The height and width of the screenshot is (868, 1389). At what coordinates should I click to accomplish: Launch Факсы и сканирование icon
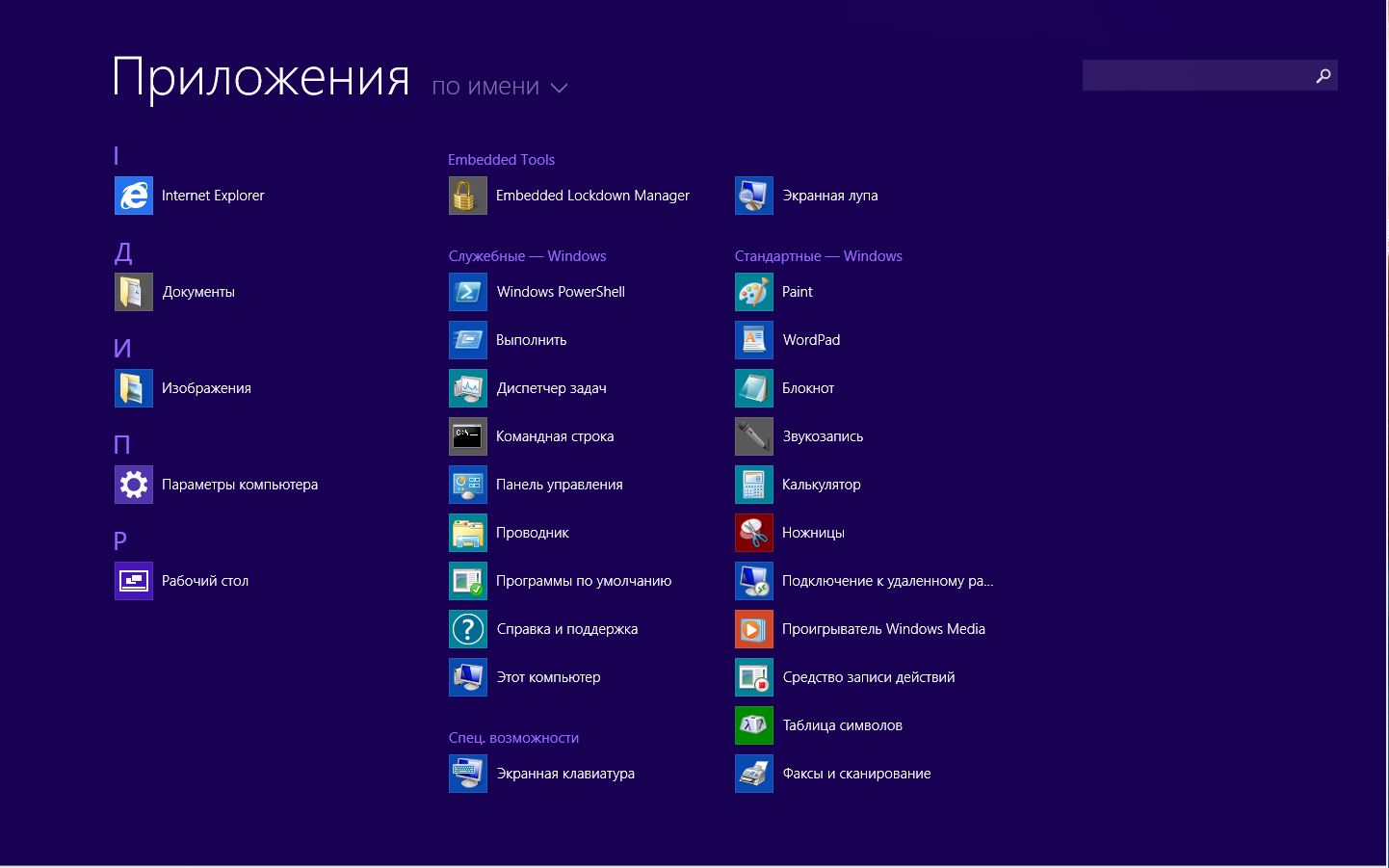tap(754, 774)
